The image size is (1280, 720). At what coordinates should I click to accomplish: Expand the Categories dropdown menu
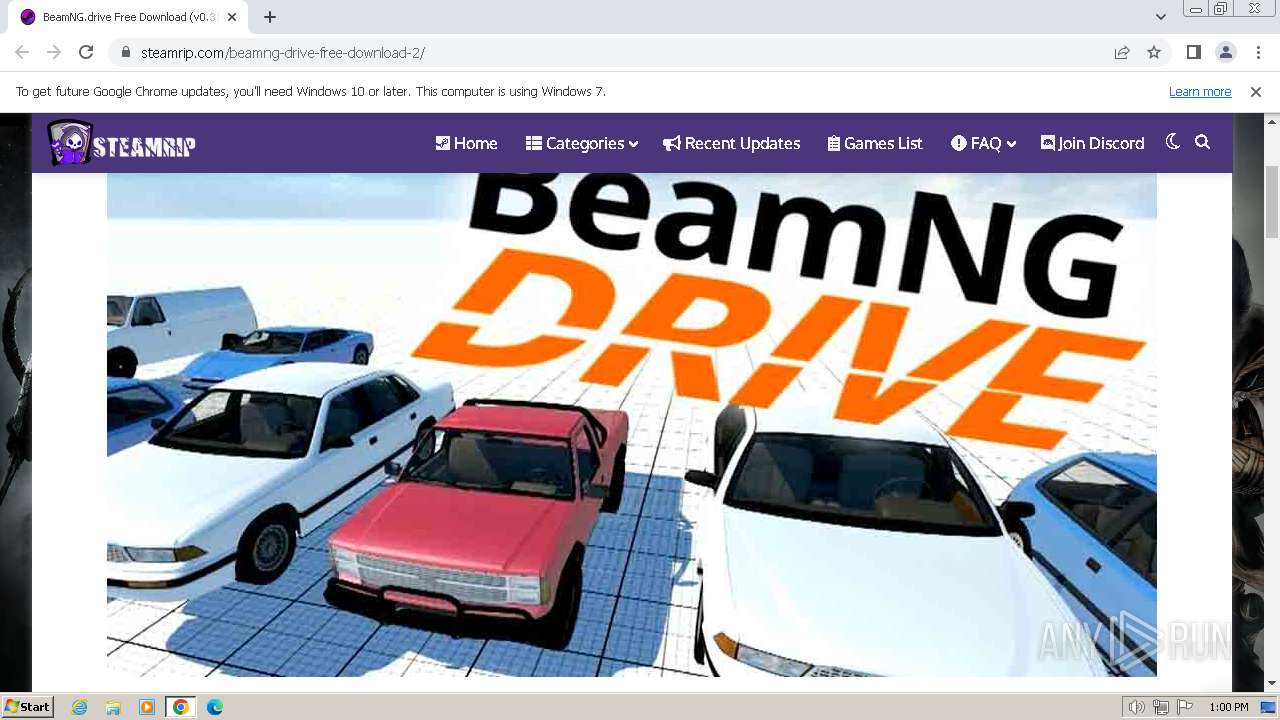[x=582, y=143]
